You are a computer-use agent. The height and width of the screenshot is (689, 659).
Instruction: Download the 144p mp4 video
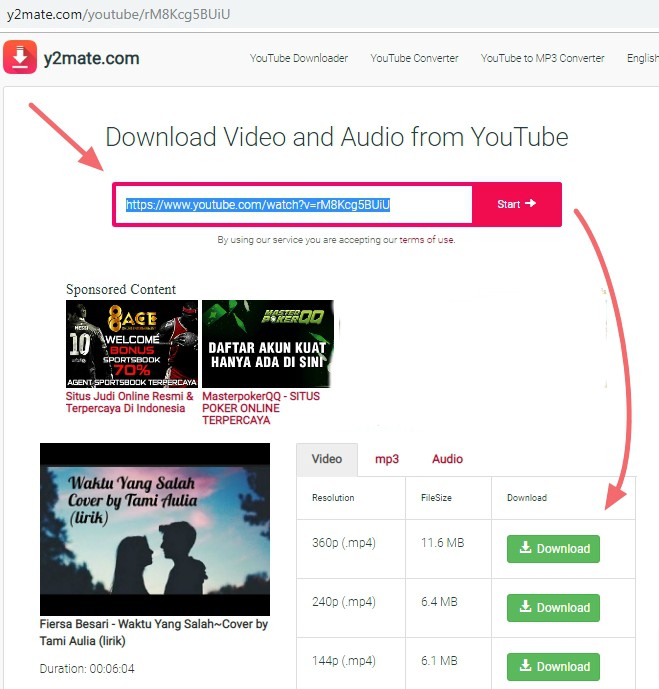coord(553,667)
